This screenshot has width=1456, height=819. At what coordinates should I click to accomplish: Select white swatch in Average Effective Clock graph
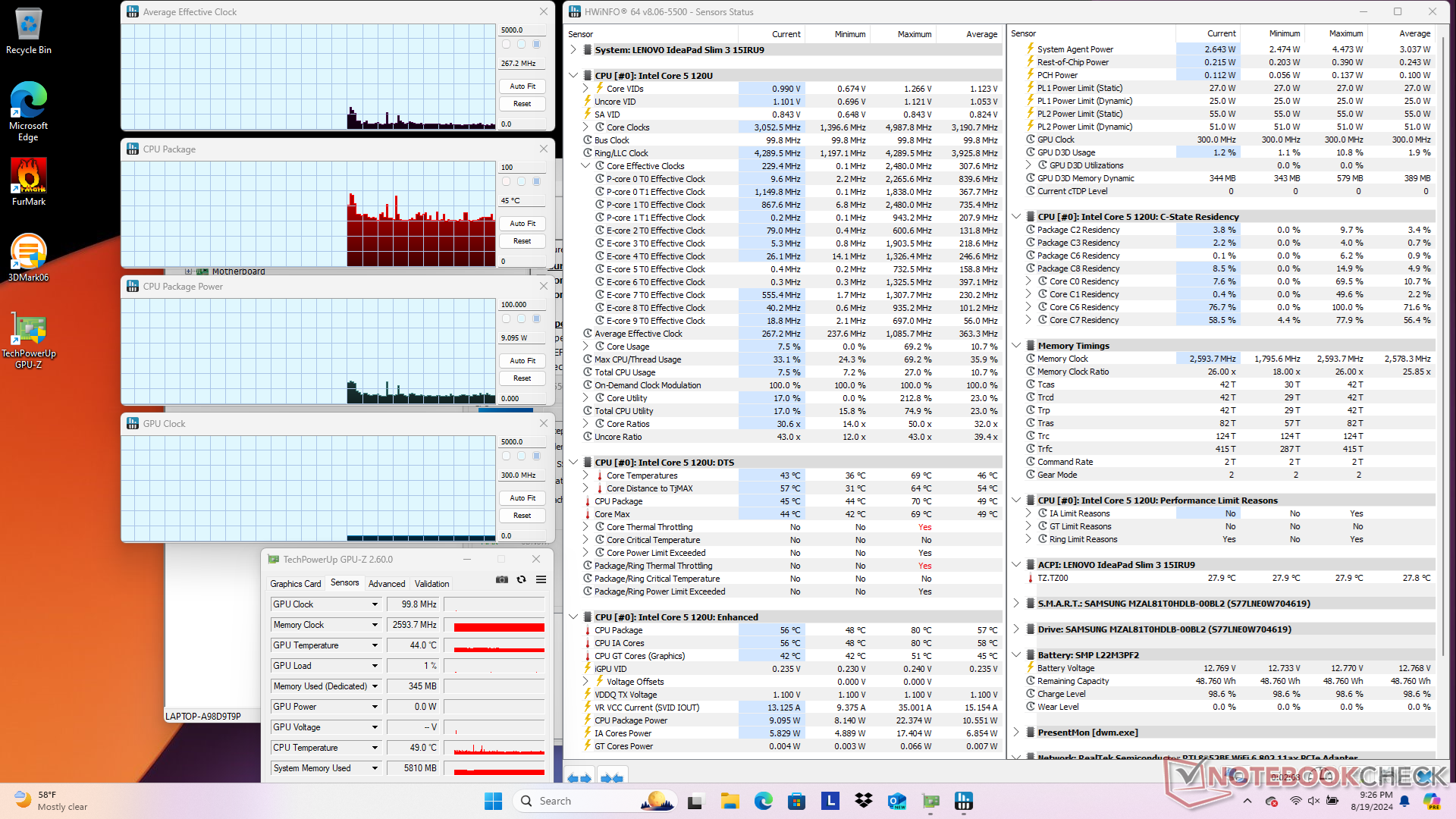(506, 45)
